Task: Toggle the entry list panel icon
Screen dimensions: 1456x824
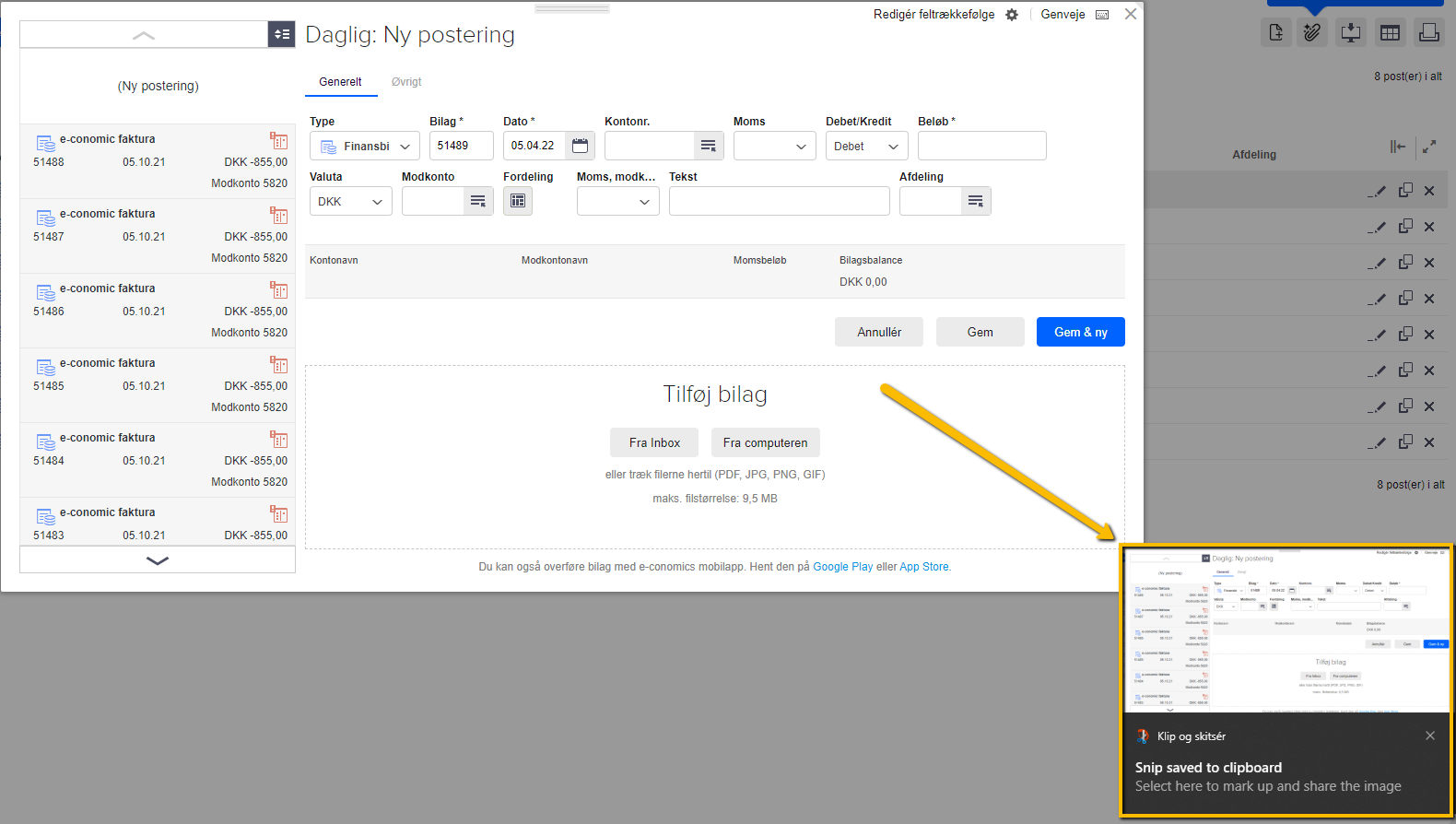Action: tap(282, 34)
